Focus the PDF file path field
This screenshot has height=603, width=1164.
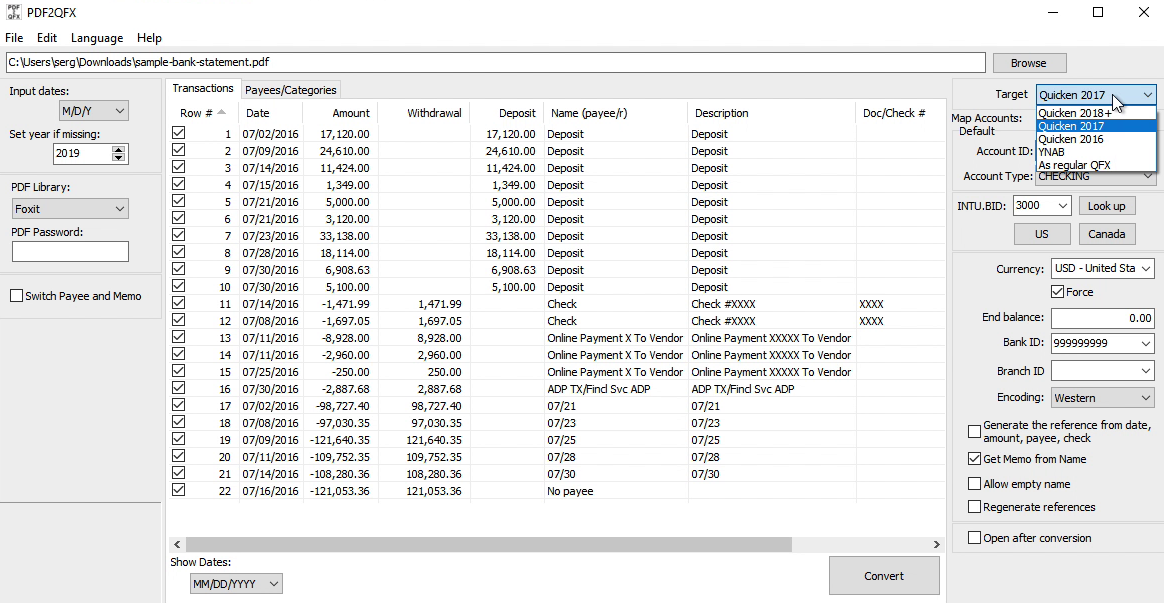495,62
